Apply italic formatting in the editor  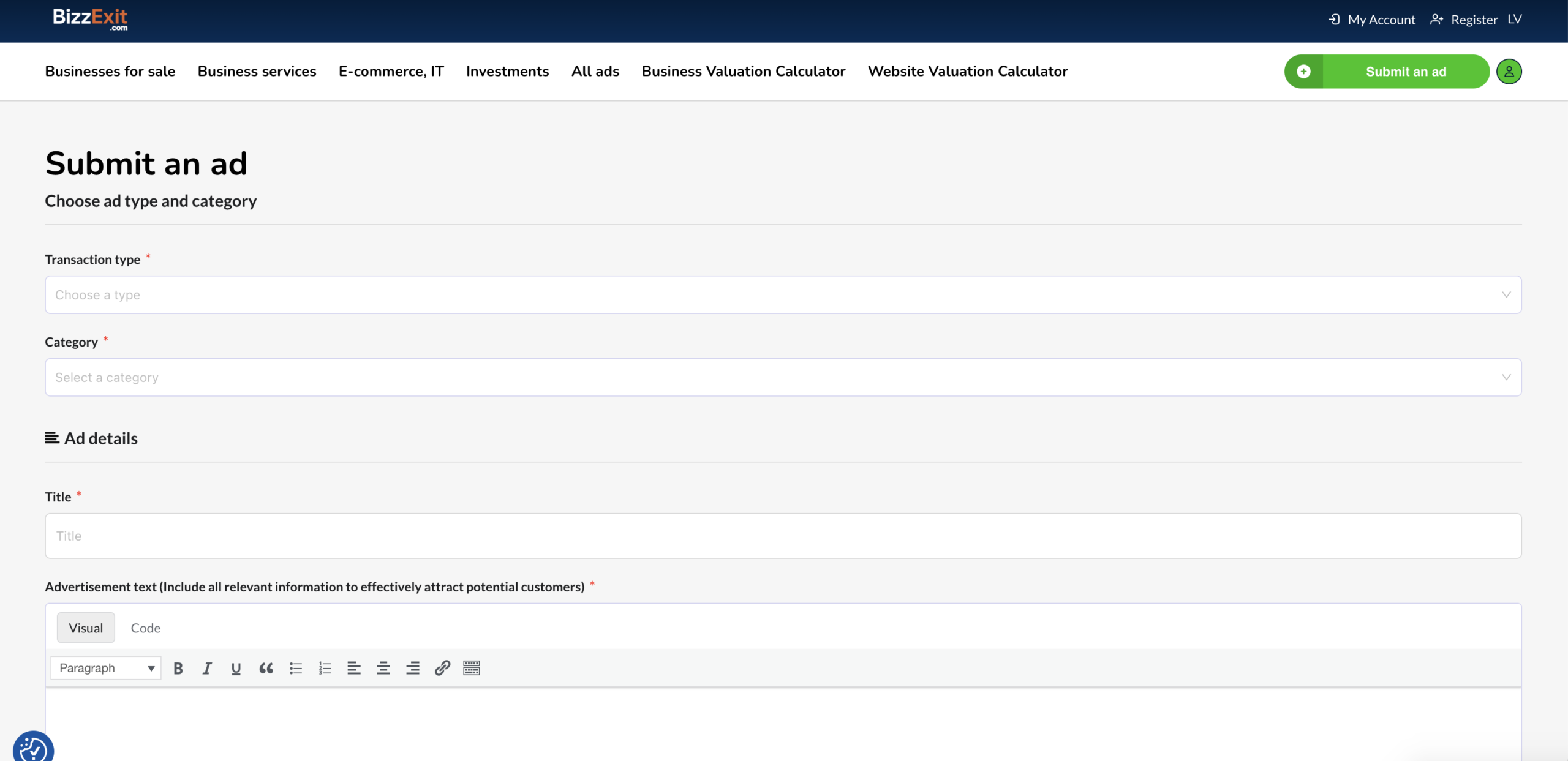[207, 668]
